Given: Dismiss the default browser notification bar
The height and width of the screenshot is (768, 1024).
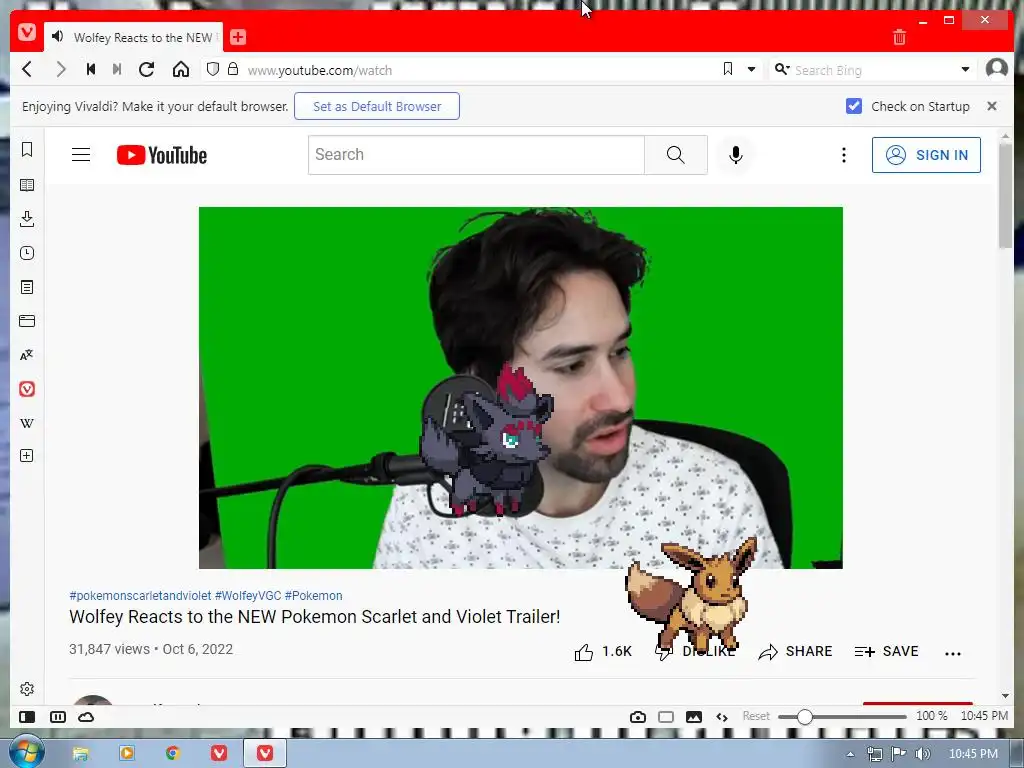Looking at the screenshot, I should point(991,106).
